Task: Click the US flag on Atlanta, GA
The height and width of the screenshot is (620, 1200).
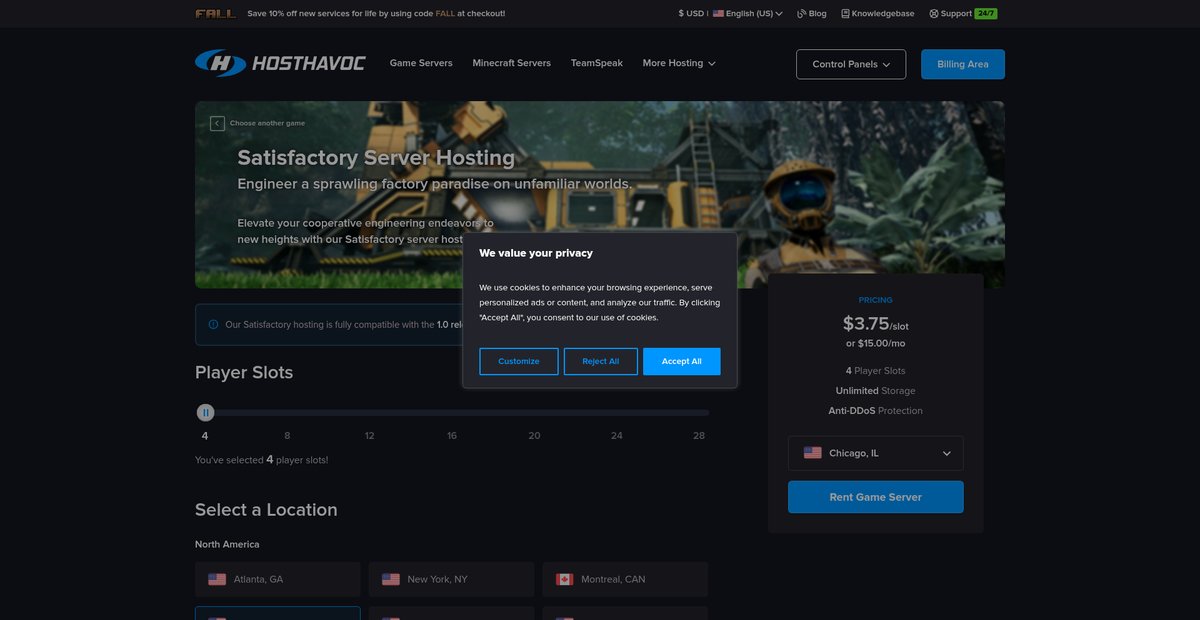Action: (x=217, y=579)
